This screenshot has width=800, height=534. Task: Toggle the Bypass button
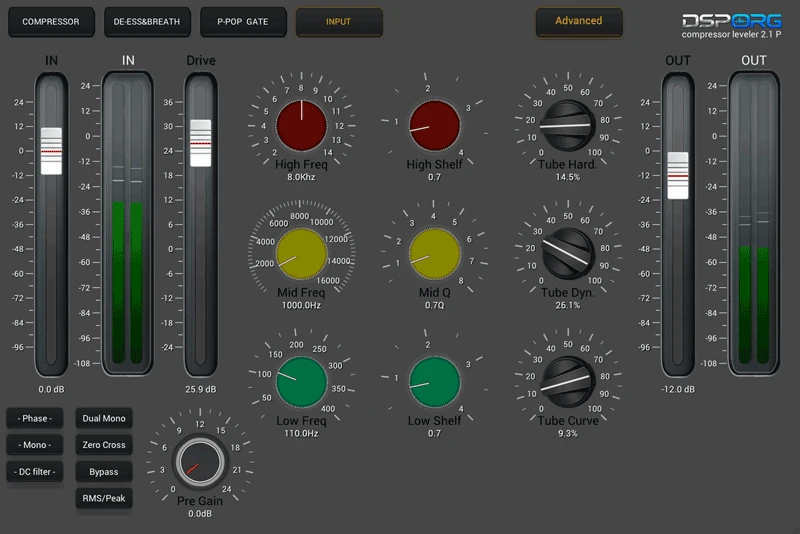point(104,472)
